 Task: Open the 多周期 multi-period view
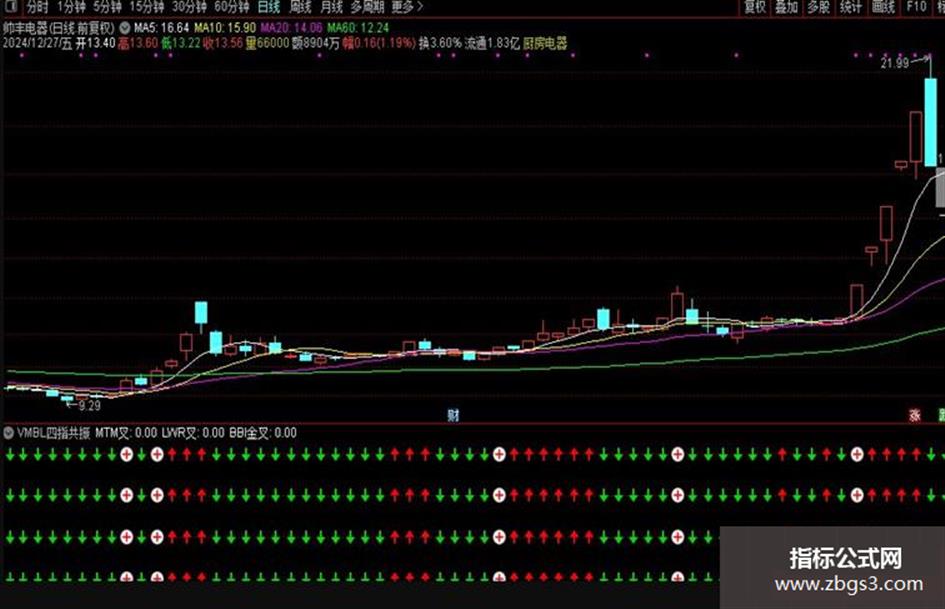click(x=367, y=7)
